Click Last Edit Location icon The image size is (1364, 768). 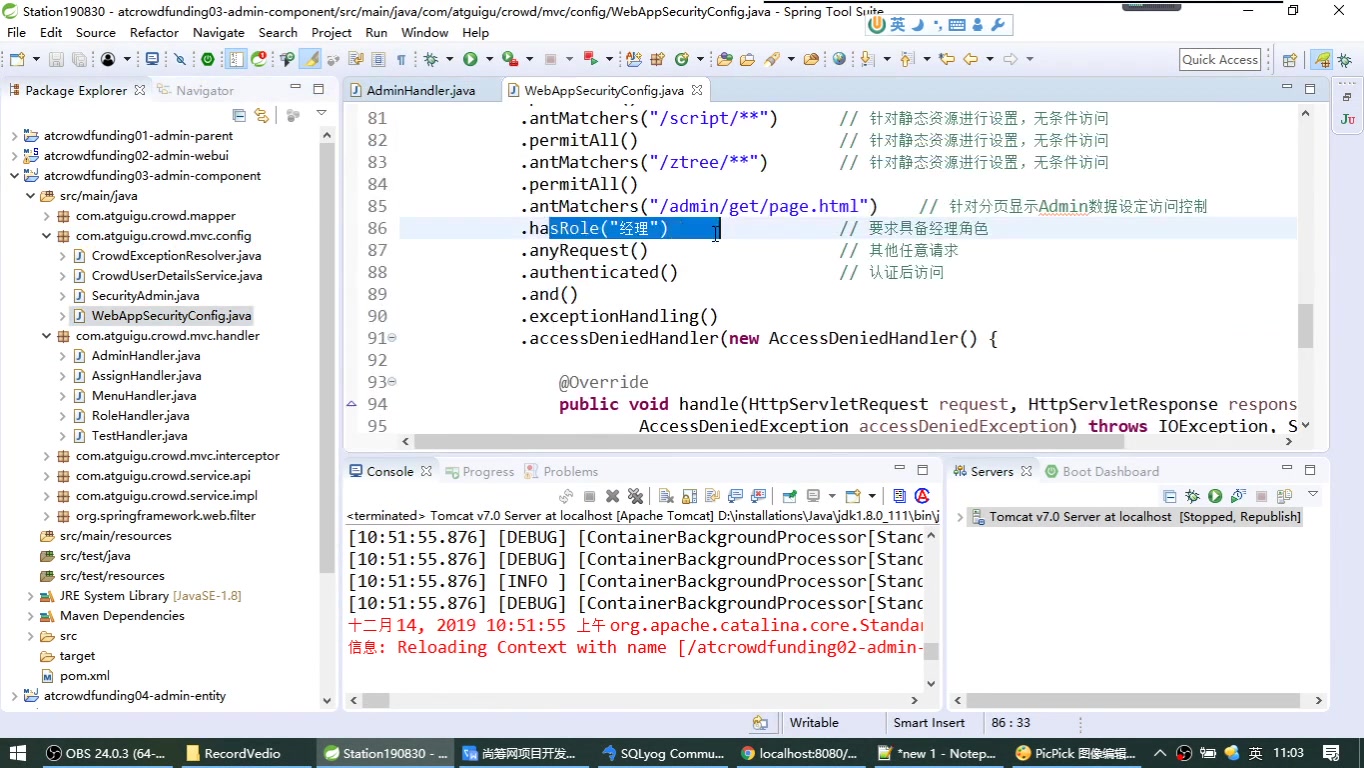[946, 60]
